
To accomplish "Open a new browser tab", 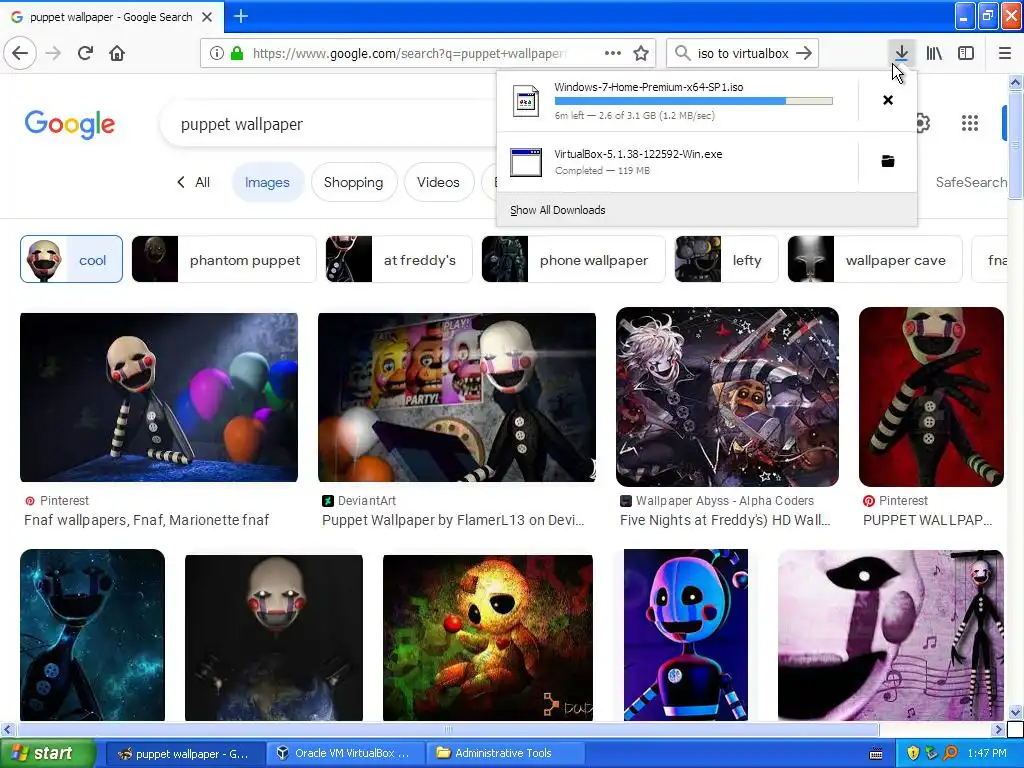I will pos(240,16).
